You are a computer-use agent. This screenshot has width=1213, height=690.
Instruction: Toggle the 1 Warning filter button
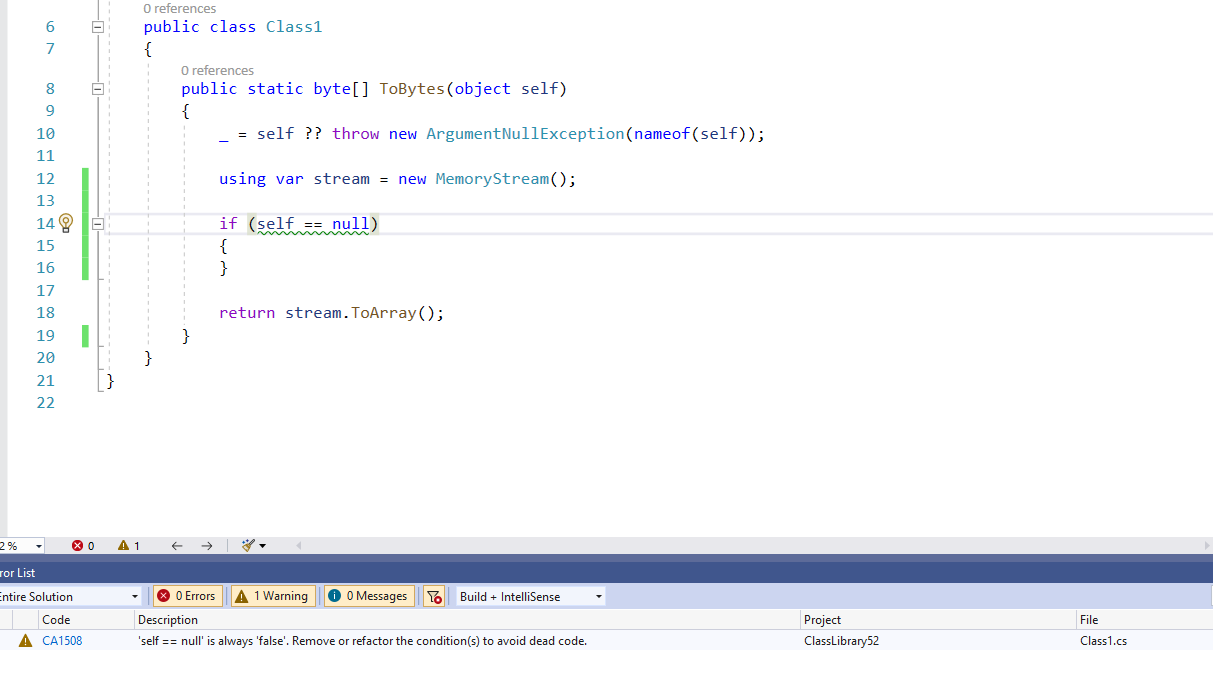(x=272, y=596)
